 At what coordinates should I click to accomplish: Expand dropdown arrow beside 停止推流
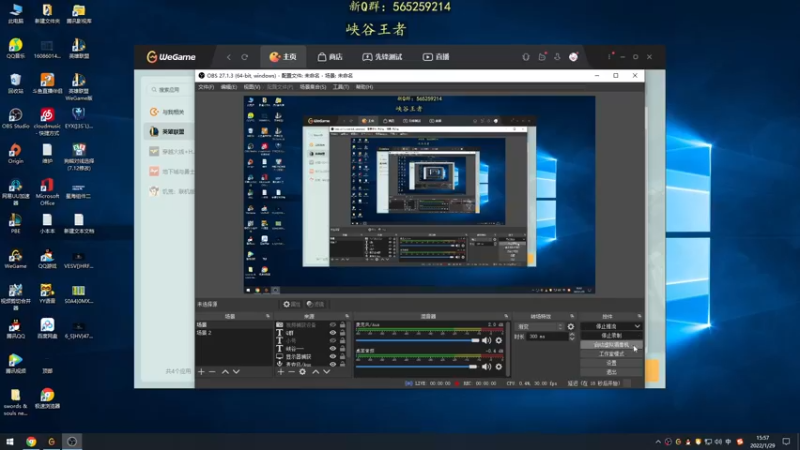[637, 327]
